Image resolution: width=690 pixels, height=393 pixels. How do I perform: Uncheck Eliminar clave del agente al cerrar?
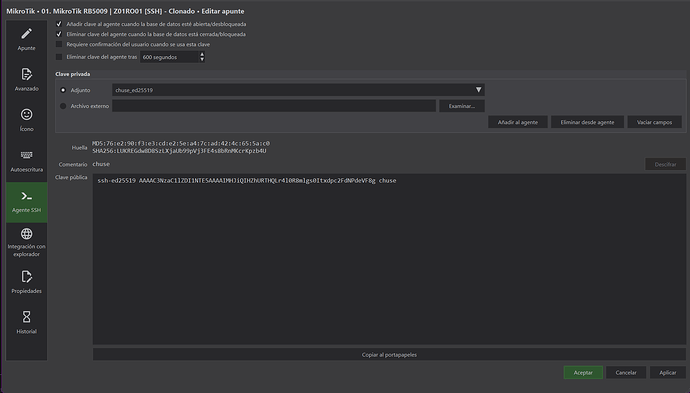(x=59, y=34)
